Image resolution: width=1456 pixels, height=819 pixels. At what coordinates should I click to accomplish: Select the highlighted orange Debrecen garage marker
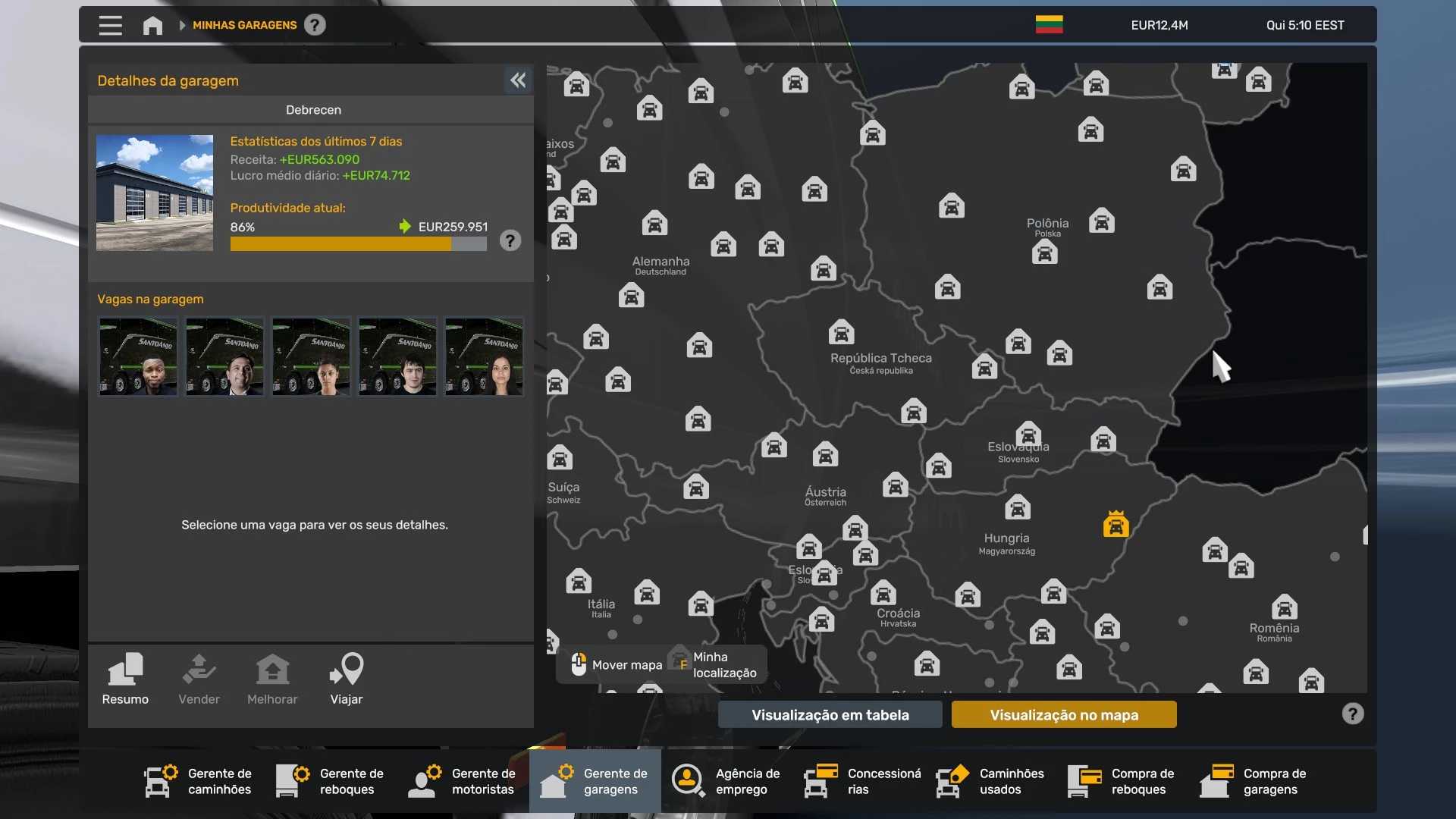click(x=1116, y=525)
